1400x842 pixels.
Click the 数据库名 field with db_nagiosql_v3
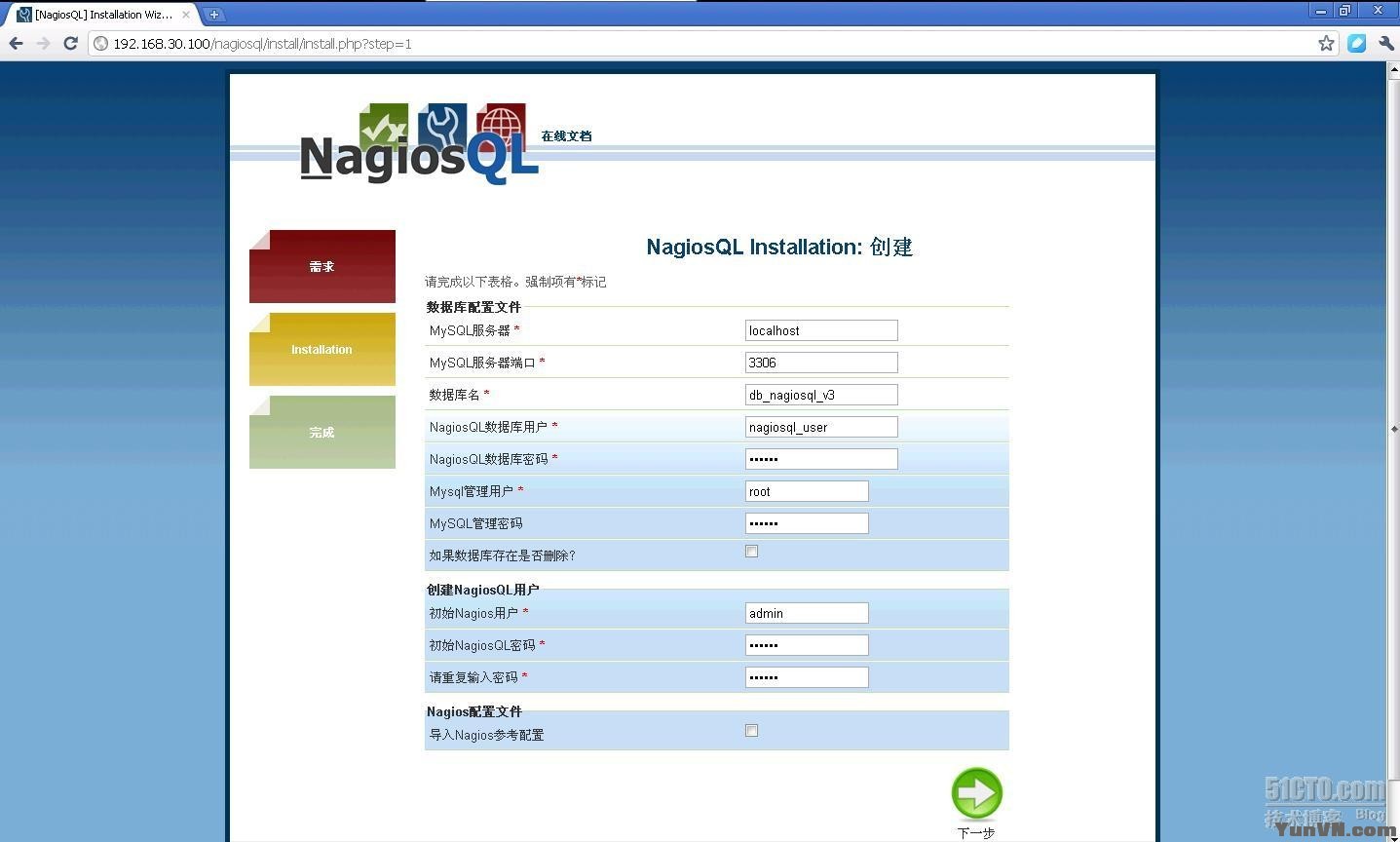[x=821, y=395]
